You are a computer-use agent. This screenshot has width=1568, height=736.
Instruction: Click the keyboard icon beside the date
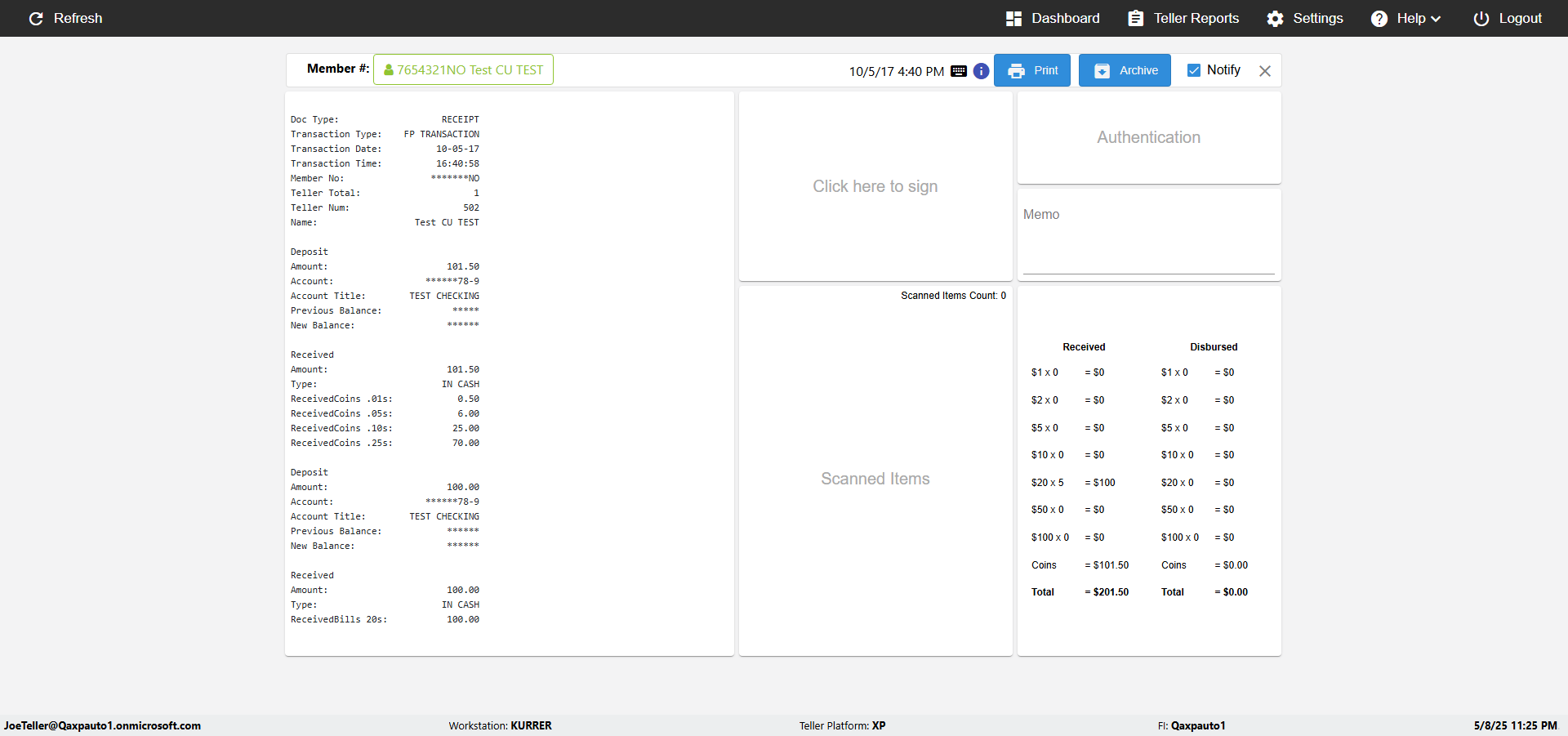pos(959,71)
